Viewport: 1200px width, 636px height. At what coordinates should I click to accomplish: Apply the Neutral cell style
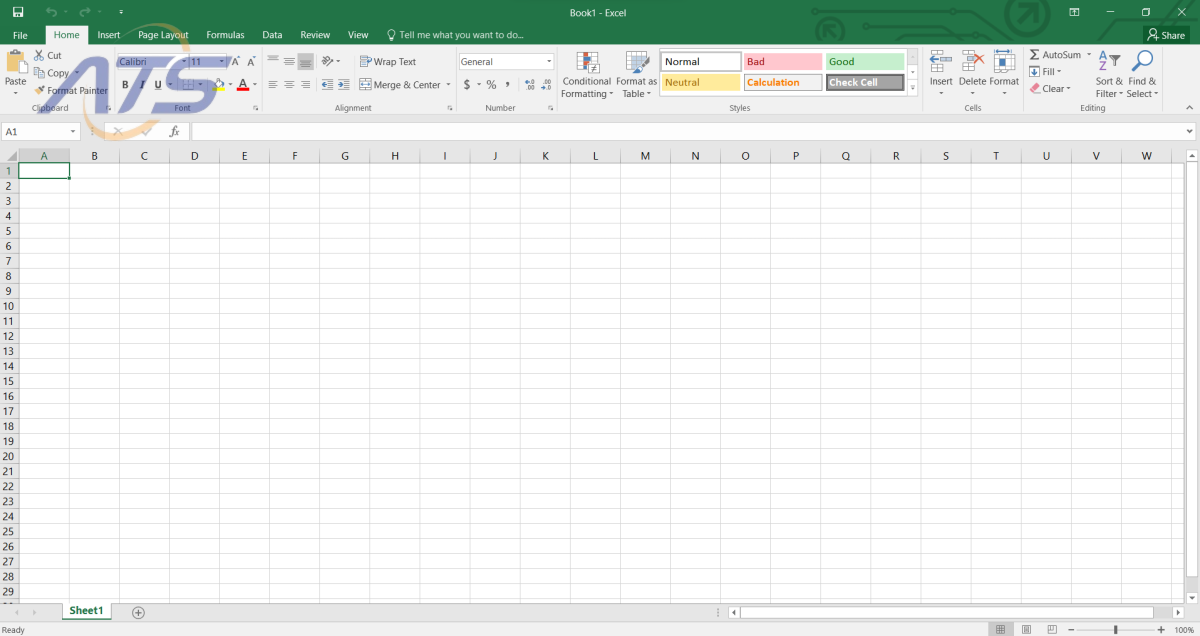pos(701,83)
